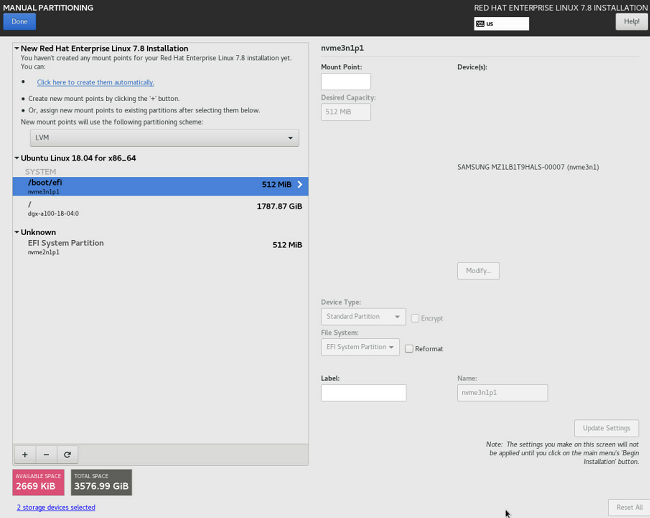Click the Mount Point input field
Image resolution: width=650 pixels, height=518 pixels.
pyautogui.click(x=345, y=82)
